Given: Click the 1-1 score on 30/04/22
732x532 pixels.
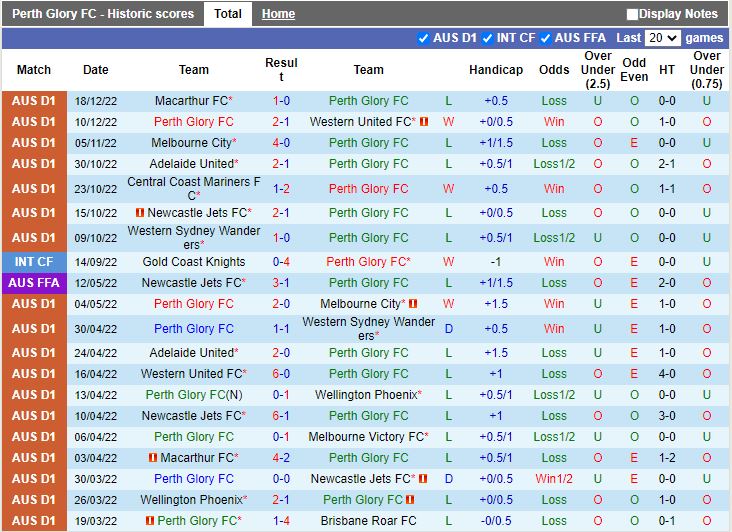Looking at the screenshot, I should click(x=281, y=329).
